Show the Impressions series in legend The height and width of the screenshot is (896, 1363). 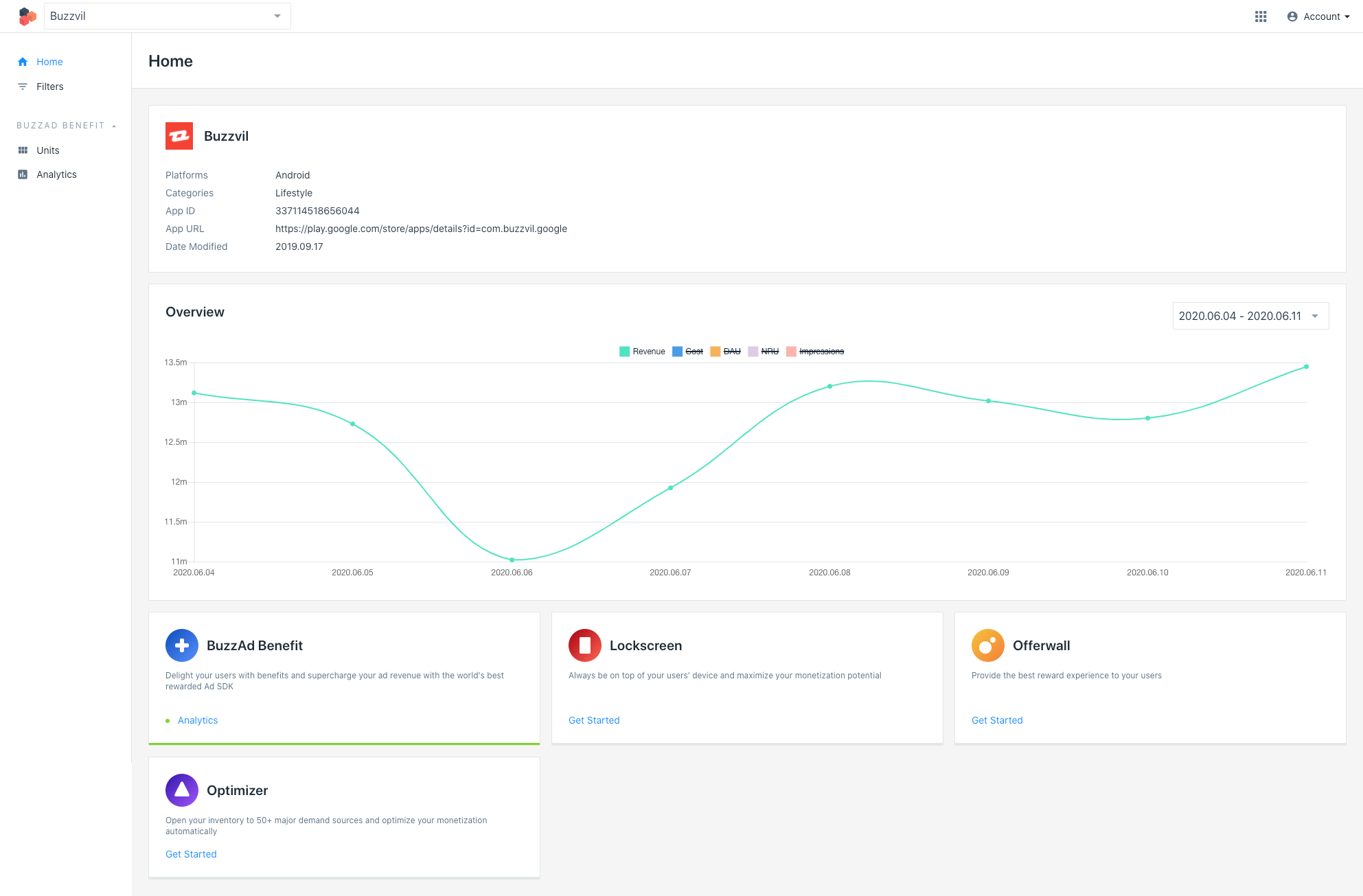815,352
